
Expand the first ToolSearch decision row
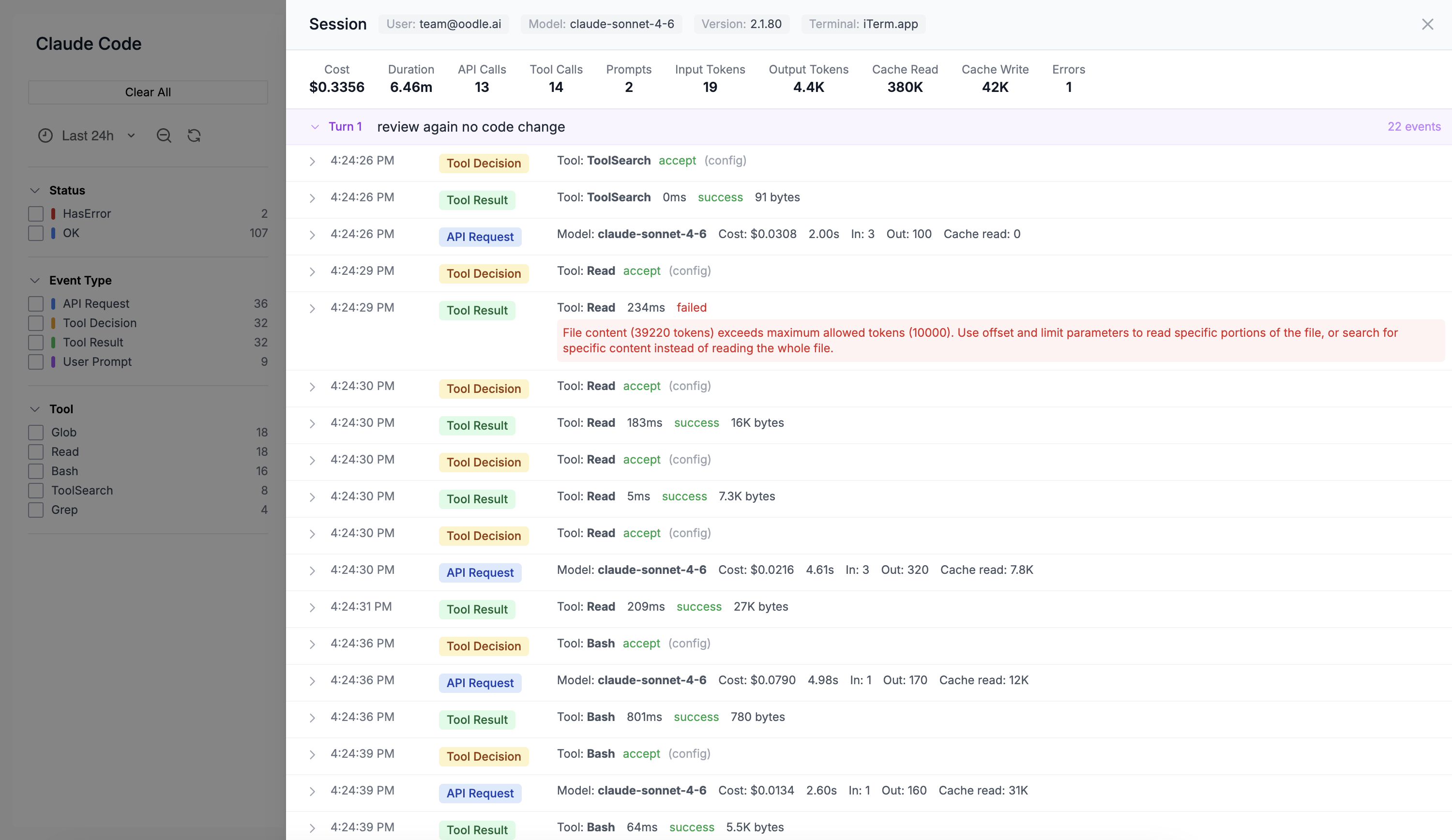click(312, 162)
